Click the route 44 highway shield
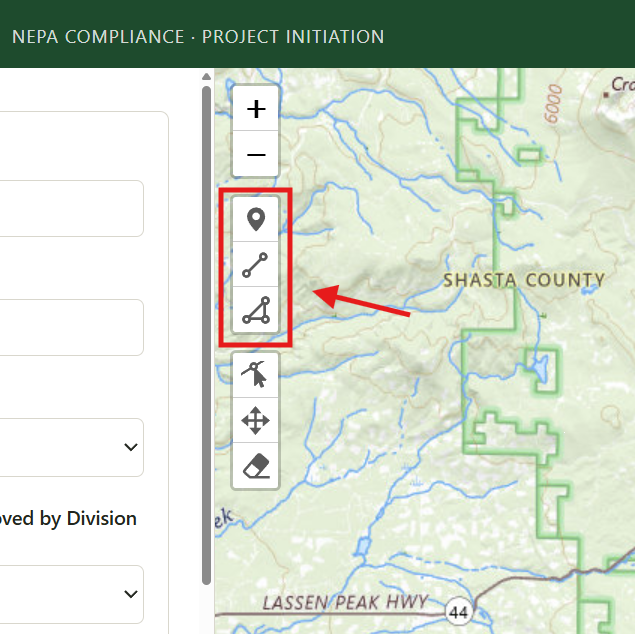Screen dimensions: 635x634 pyautogui.click(x=459, y=612)
